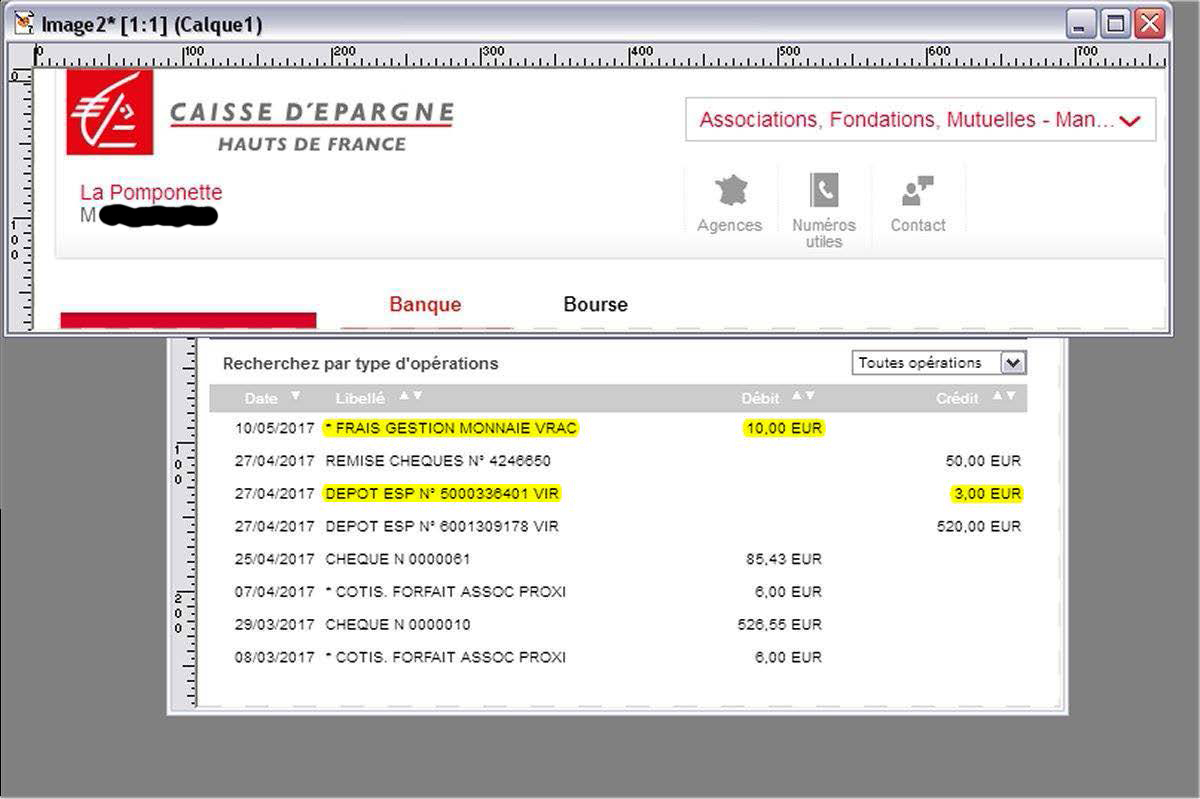Click the Débit column sort arrows

click(x=803, y=396)
